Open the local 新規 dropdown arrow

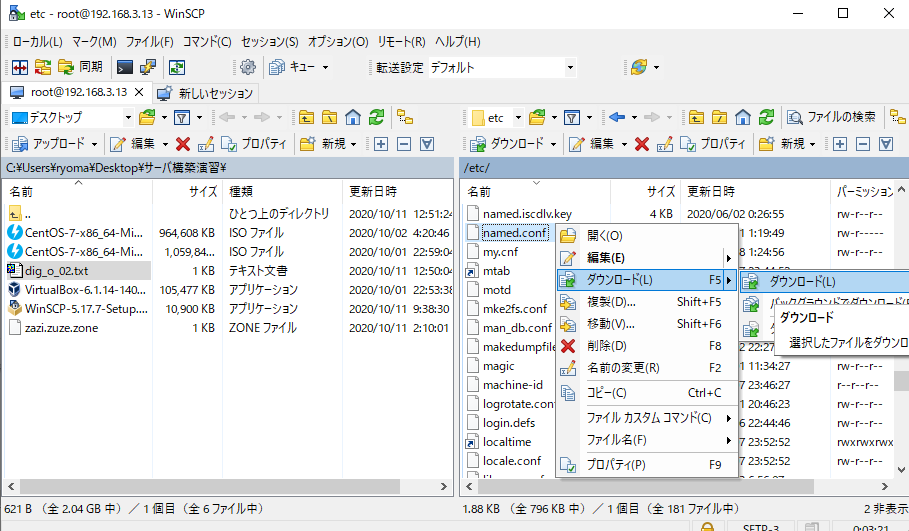353,144
